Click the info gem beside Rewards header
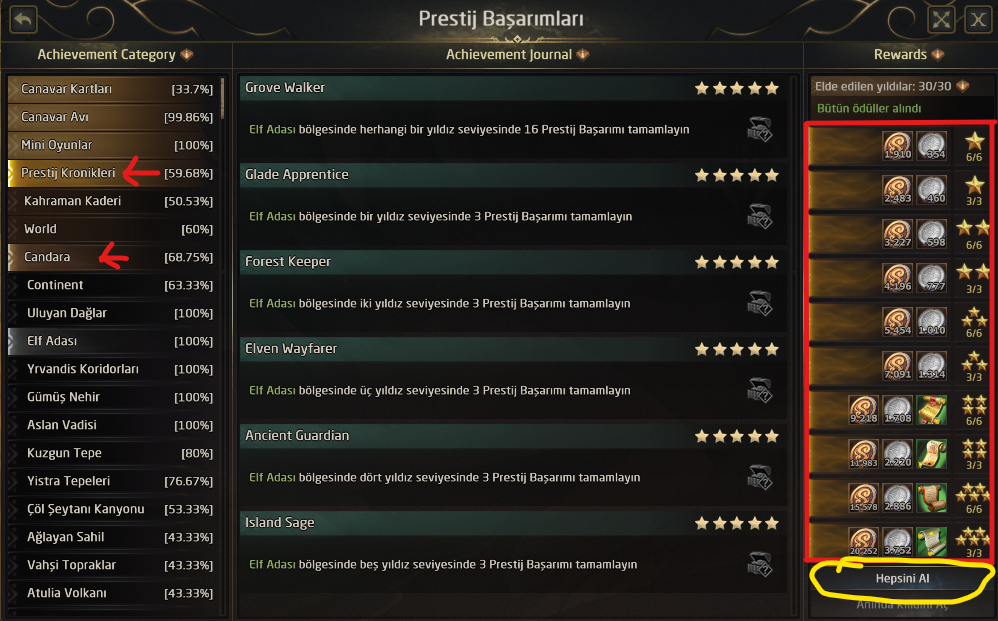The width and height of the screenshot is (998, 621). tap(937, 55)
